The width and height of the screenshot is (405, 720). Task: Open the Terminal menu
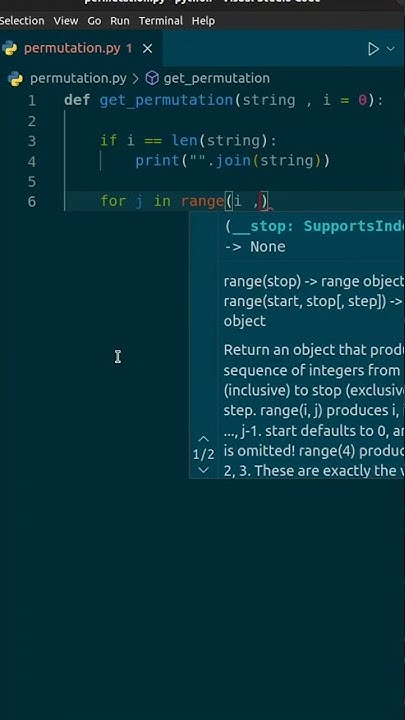(x=161, y=21)
